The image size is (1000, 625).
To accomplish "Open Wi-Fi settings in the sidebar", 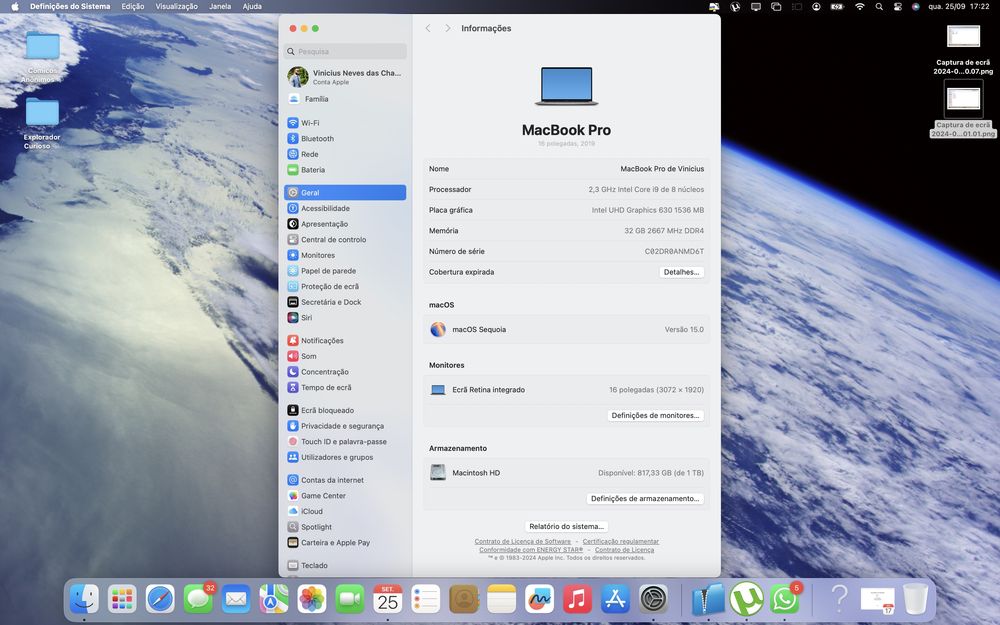I will coord(345,123).
